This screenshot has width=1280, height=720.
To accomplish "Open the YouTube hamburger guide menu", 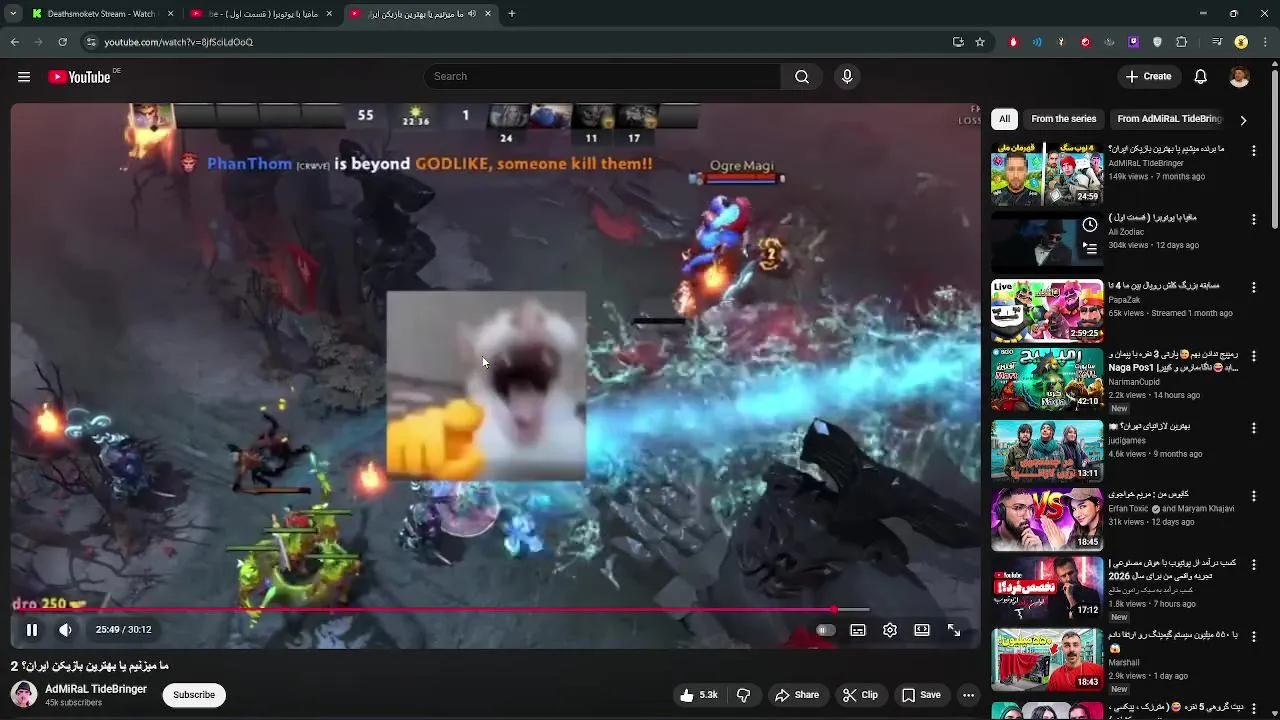I will point(24,76).
